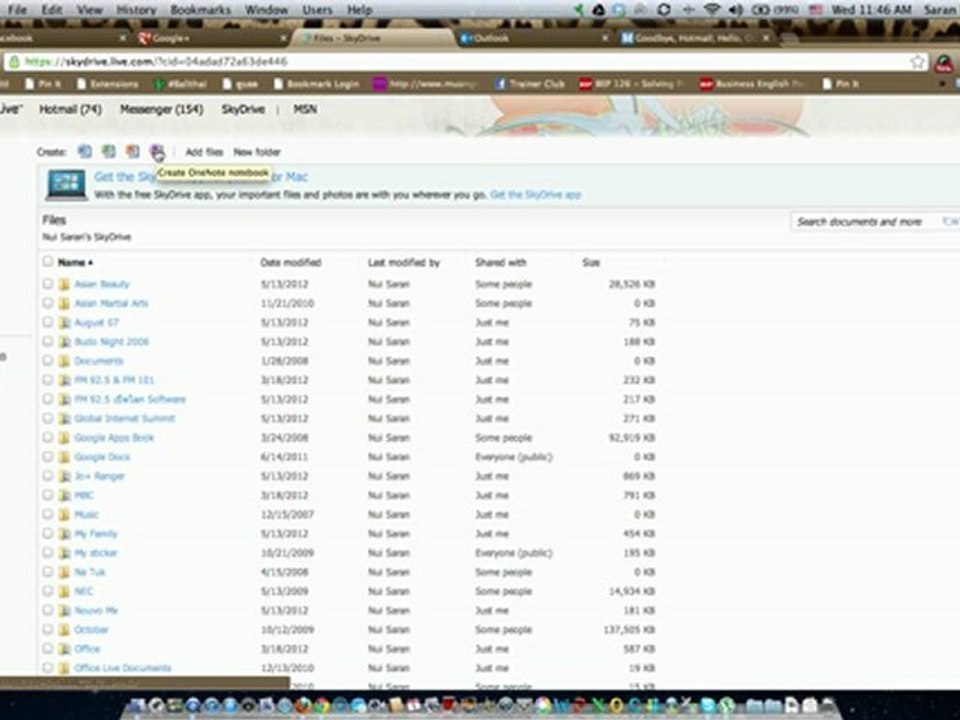960x720 pixels.
Task: Switch to the Goodbye Hotmail tab
Action: pos(694,38)
